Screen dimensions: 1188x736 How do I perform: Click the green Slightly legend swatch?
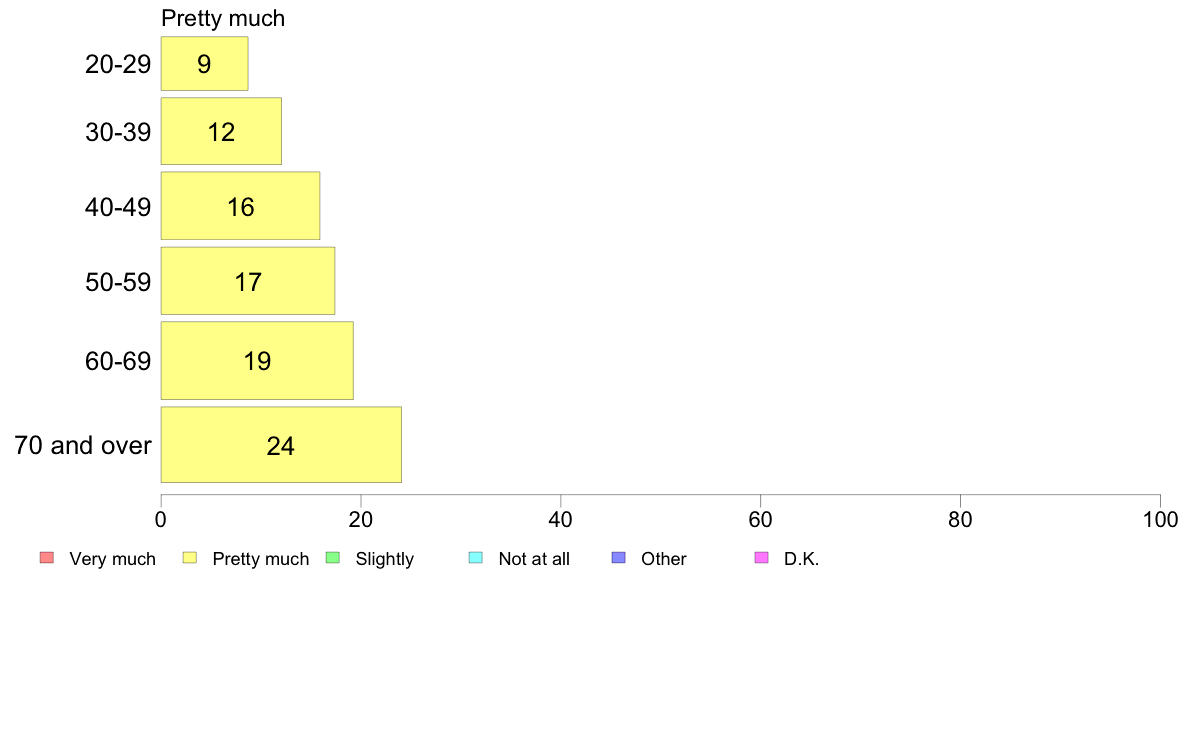point(333,558)
